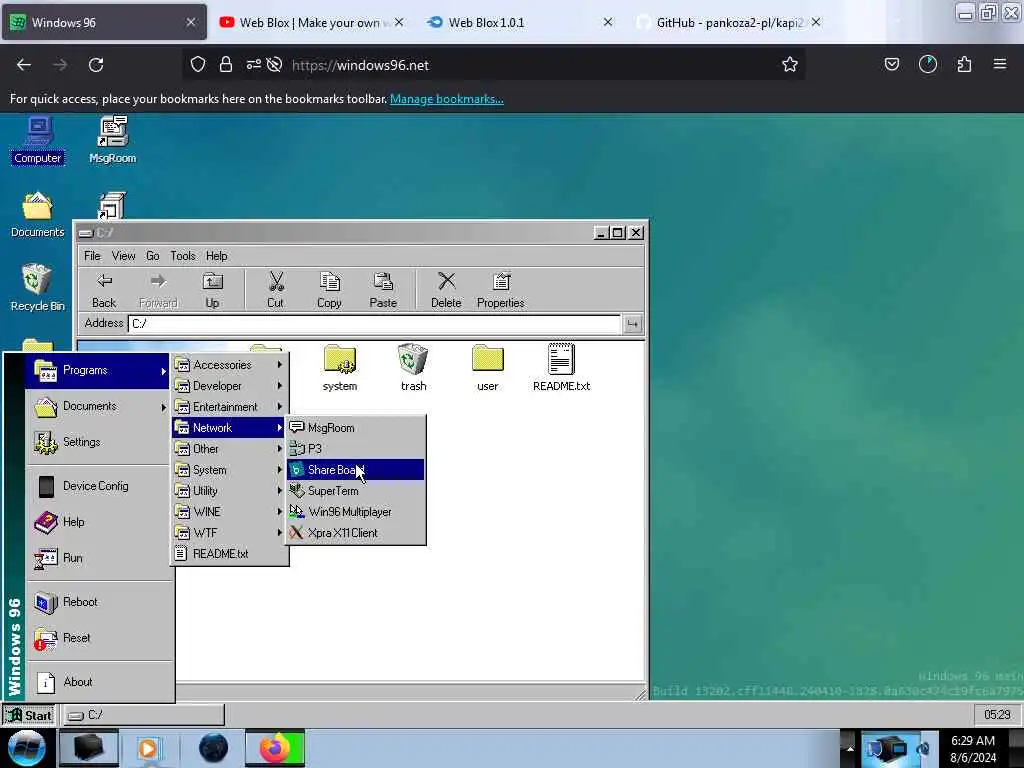Open README.txt from the Programs menu
The height and width of the screenshot is (768, 1024).
pyautogui.click(x=229, y=553)
